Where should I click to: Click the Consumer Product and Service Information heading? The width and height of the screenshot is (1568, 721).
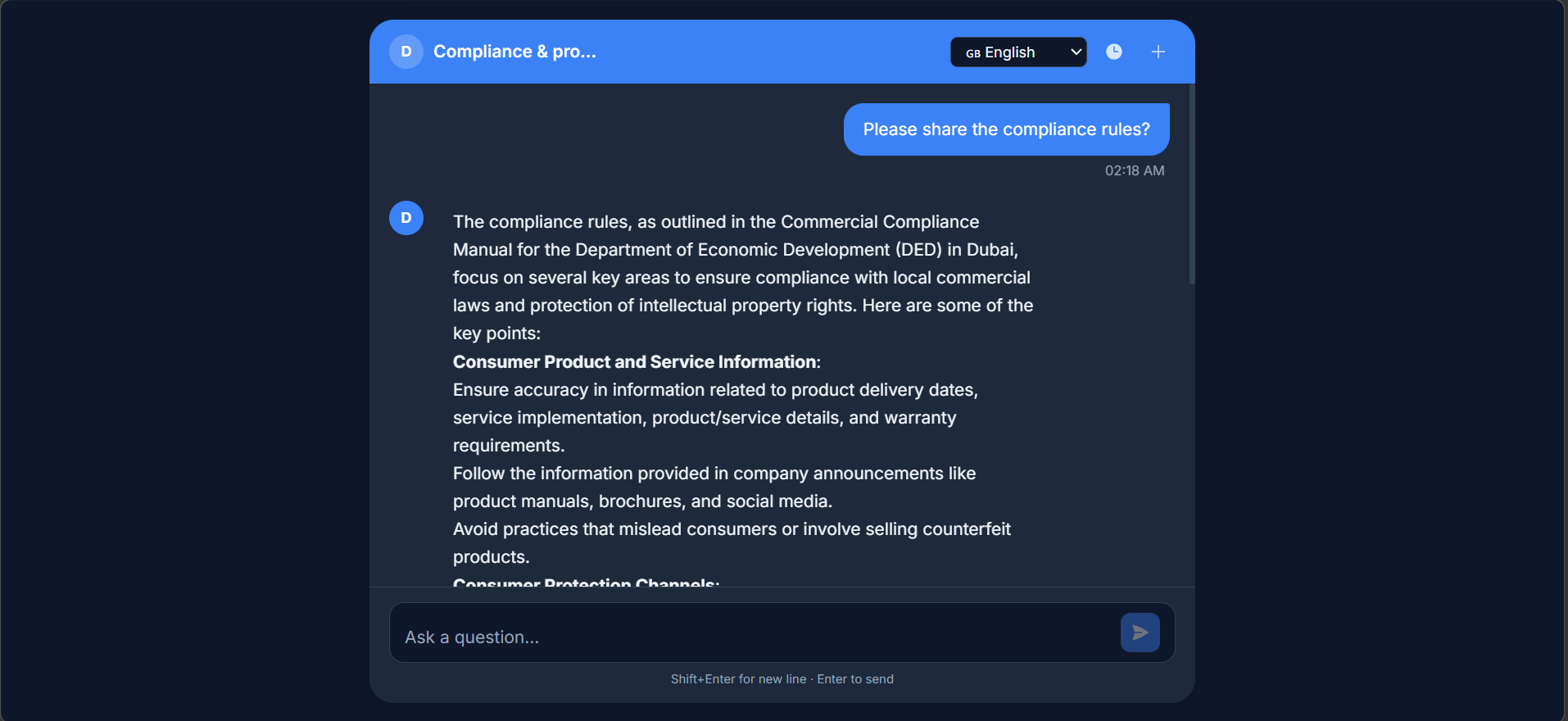(x=637, y=362)
